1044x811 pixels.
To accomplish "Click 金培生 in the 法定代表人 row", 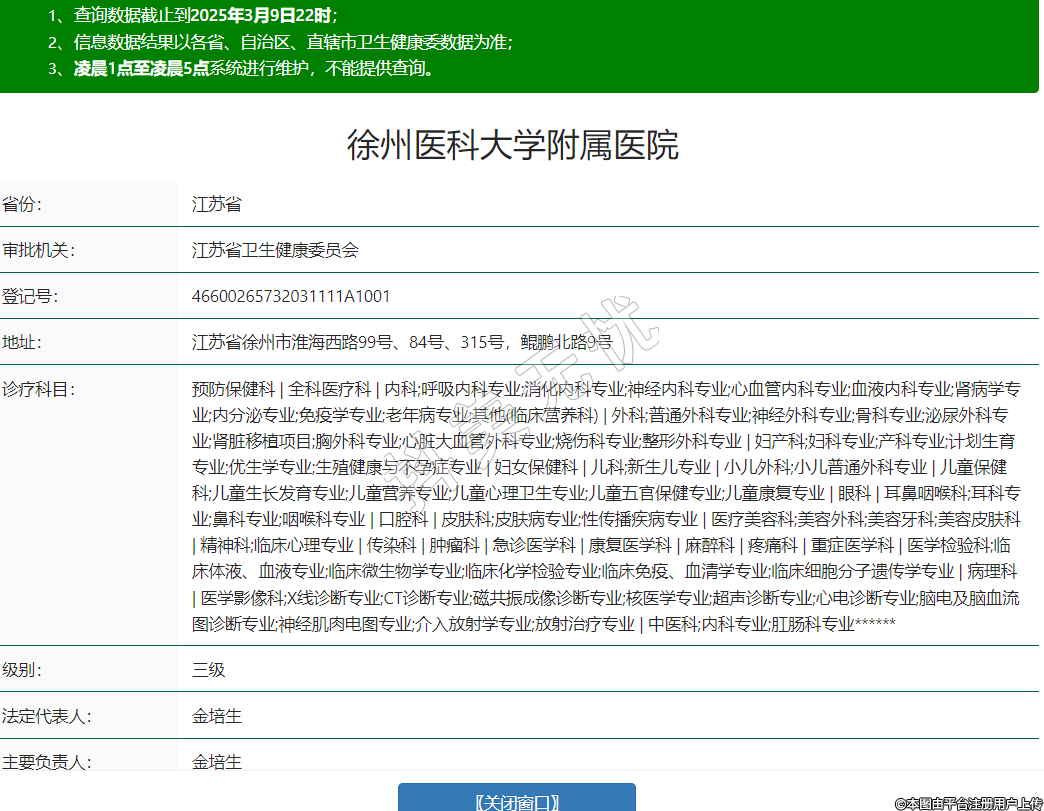I will coord(217,716).
